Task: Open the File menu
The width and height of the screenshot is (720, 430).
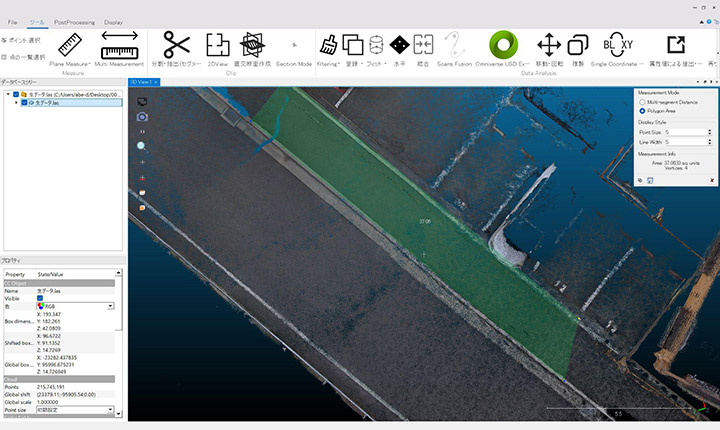Action: (12, 22)
